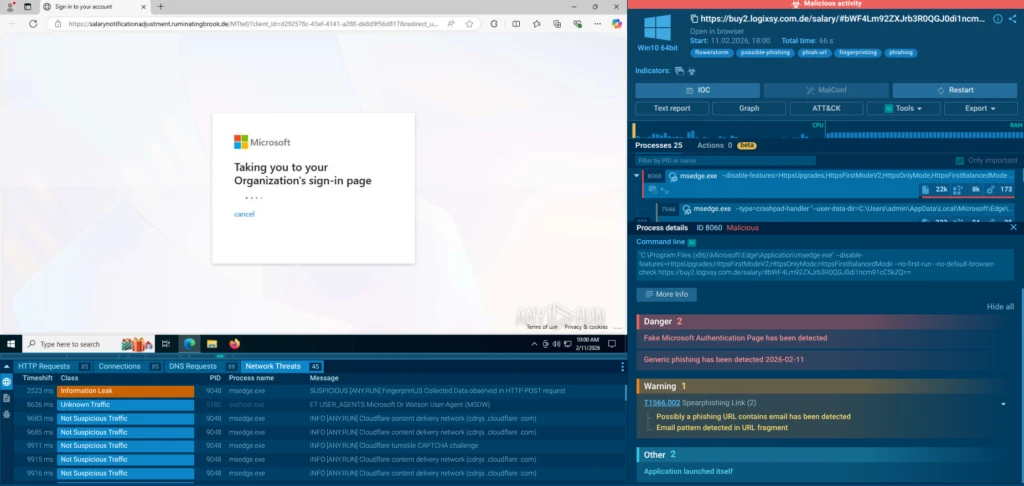The height and width of the screenshot is (486, 1024).
Task: Expand the Spearphishing Link warning entry
Action: coord(1003,403)
